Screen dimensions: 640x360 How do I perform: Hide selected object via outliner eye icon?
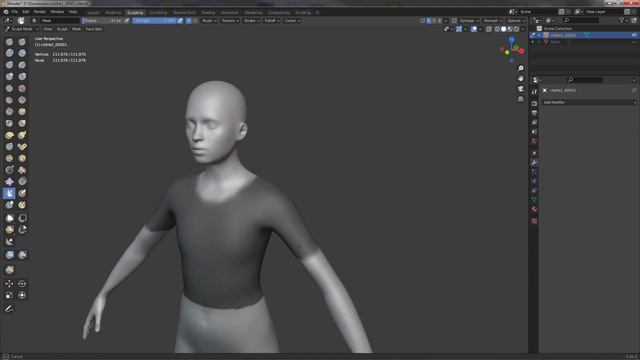634,35
